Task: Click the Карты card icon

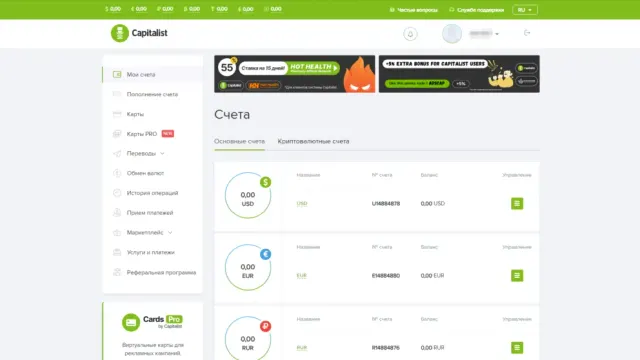Action: 117,114
